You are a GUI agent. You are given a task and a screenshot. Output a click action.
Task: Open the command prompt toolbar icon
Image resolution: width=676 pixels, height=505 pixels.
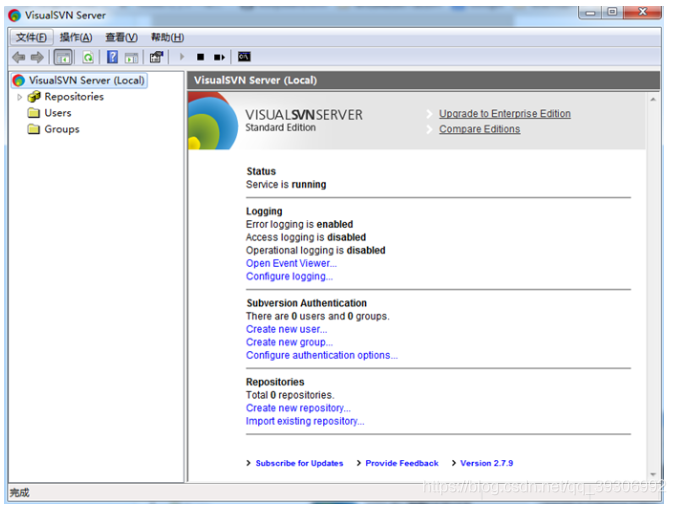(244, 56)
